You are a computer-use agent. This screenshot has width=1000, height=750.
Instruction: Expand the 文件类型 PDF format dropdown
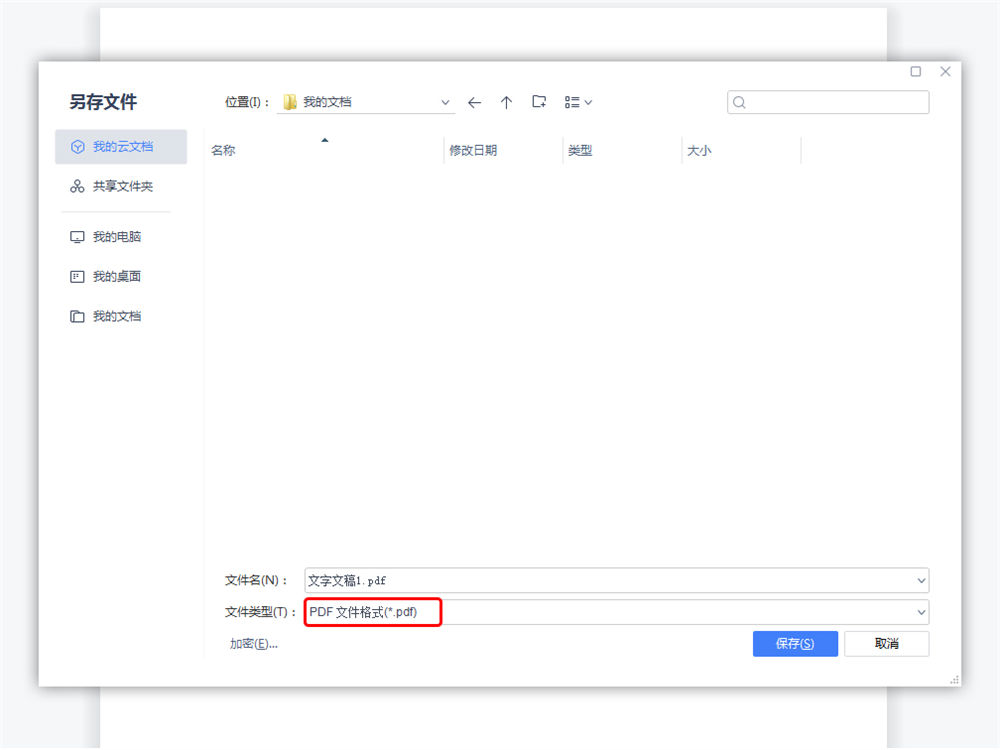pos(920,612)
